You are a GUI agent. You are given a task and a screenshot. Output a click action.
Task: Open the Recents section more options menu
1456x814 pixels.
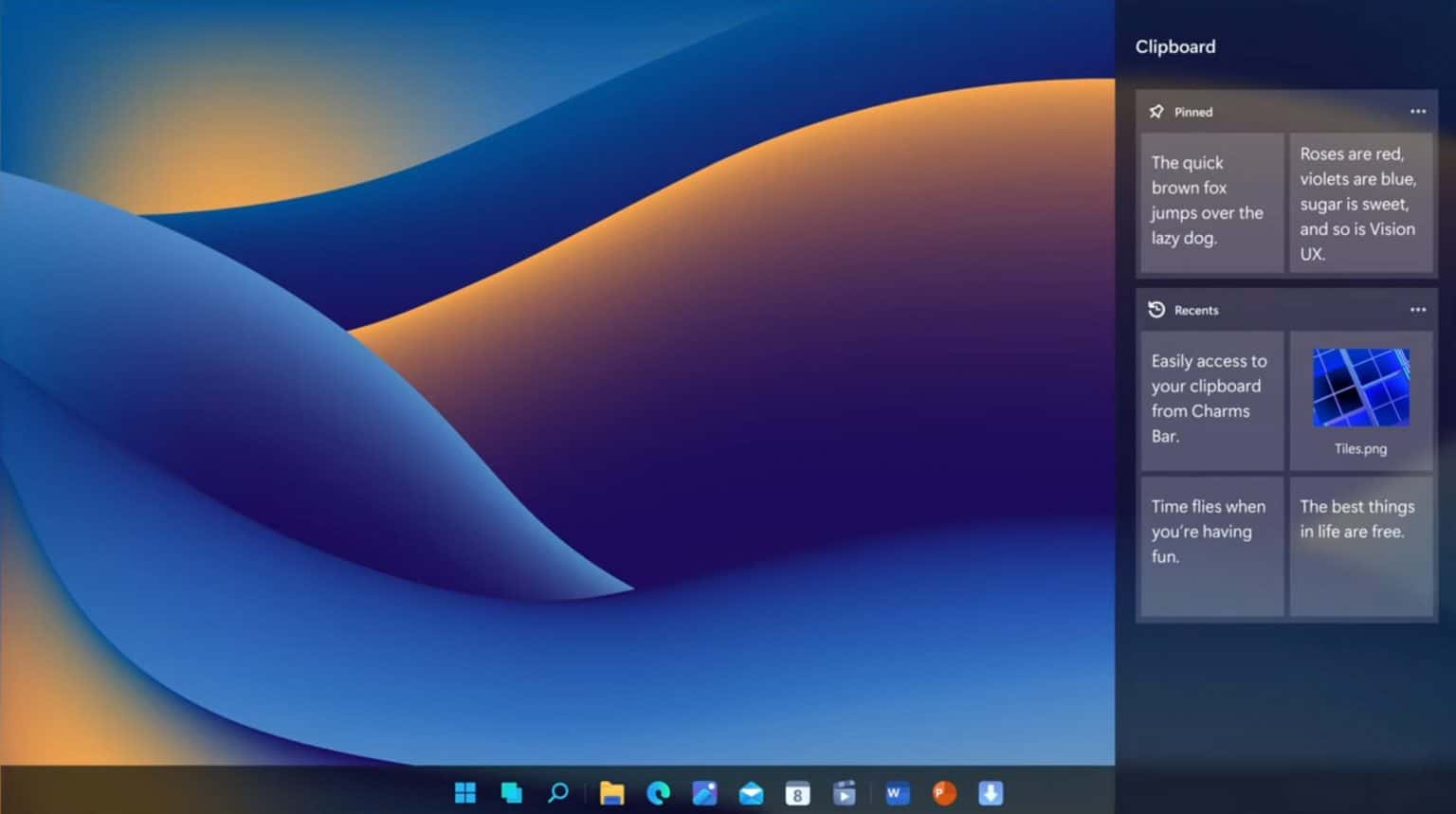[1417, 310]
